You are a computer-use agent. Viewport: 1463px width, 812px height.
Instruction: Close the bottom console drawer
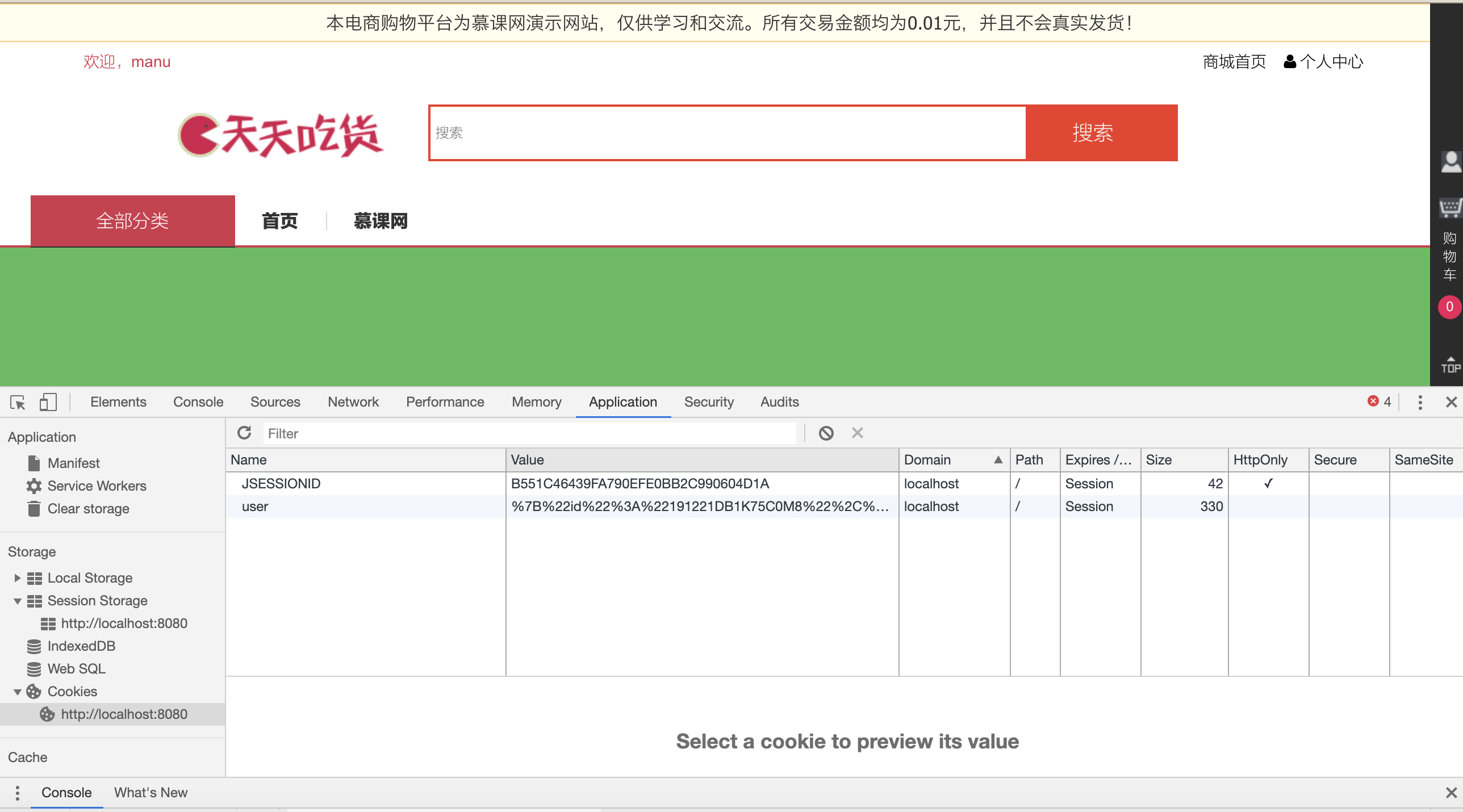(x=1451, y=793)
